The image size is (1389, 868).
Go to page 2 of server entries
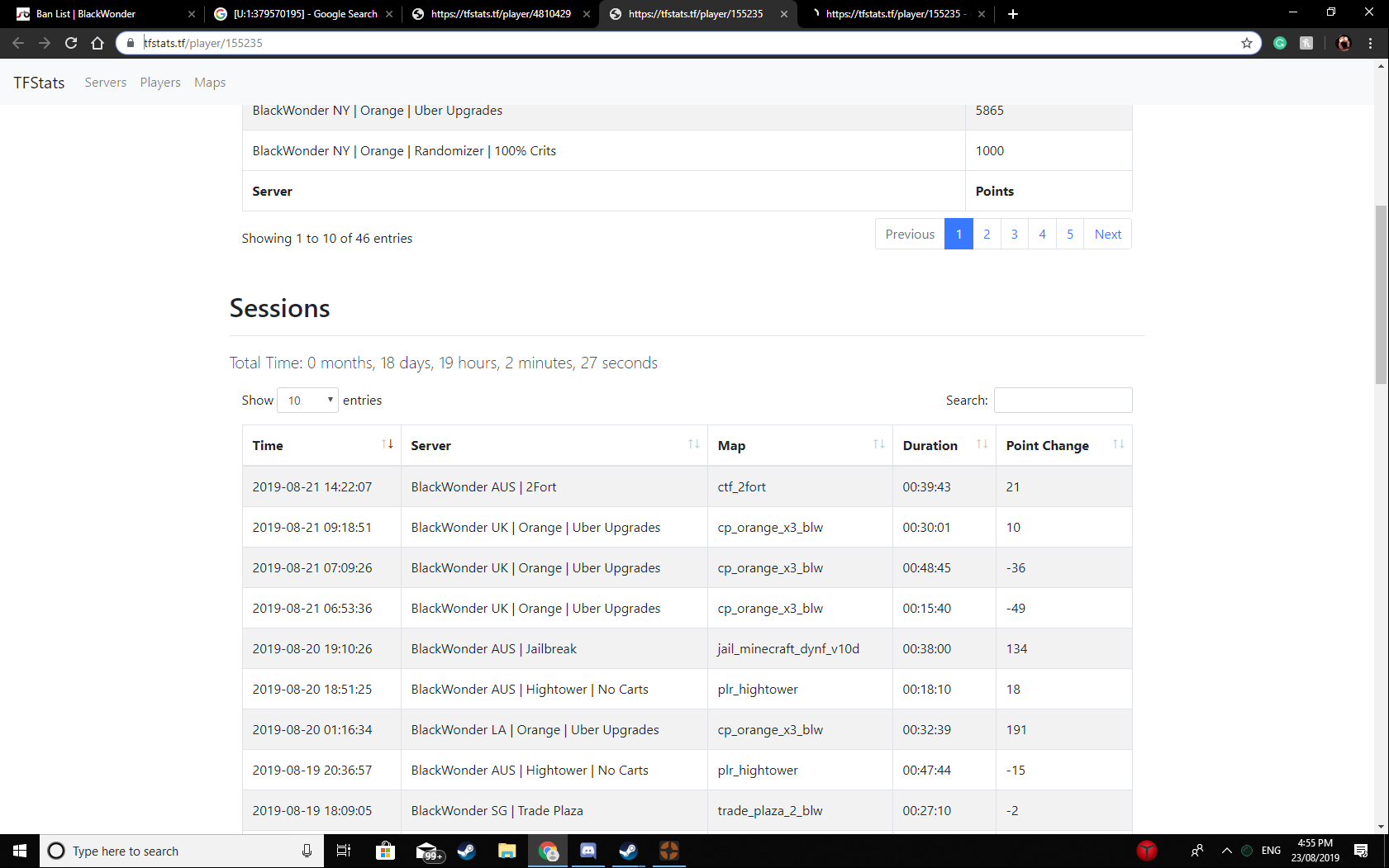[987, 235]
